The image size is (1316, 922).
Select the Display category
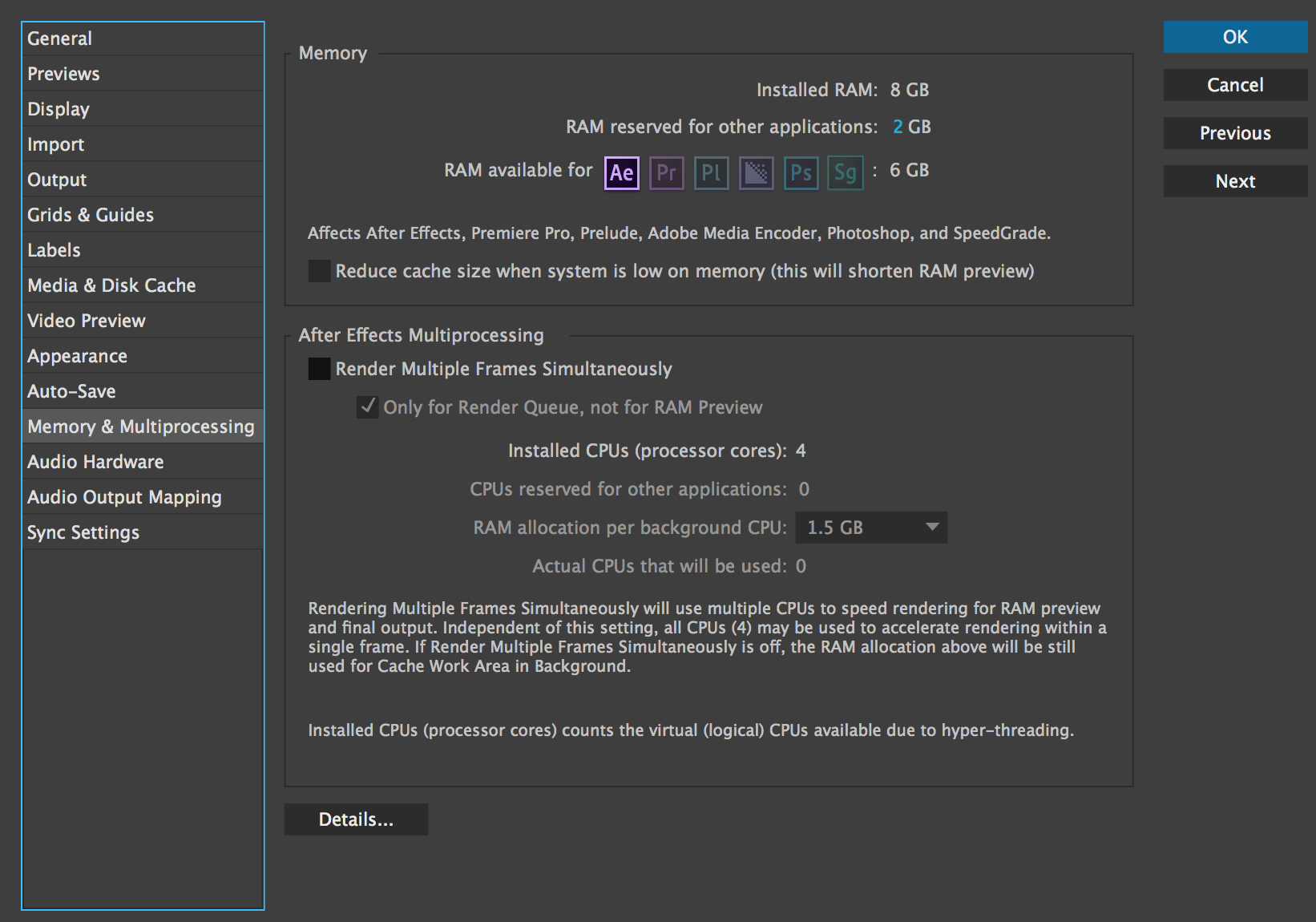click(x=143, y=109)
